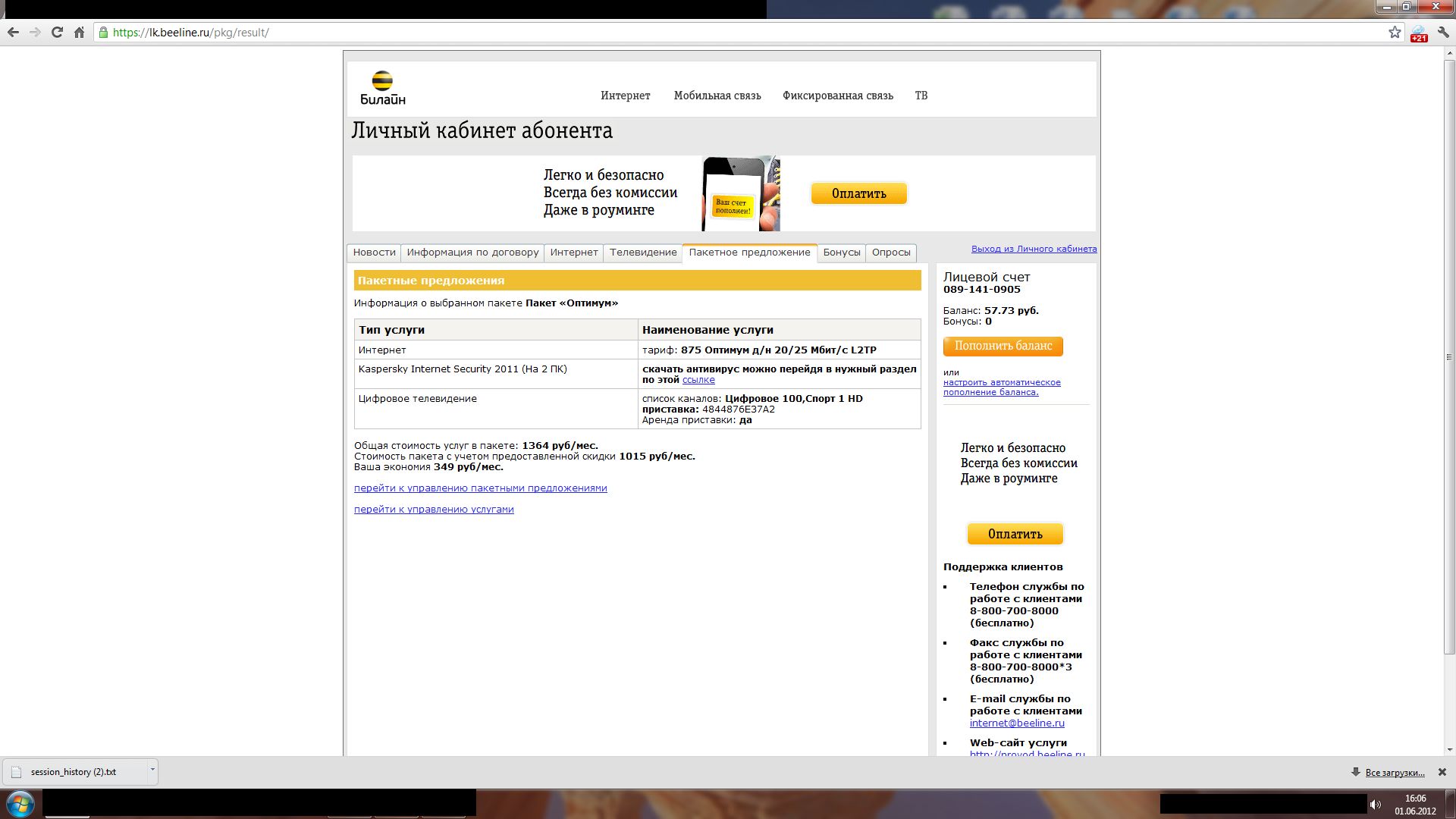
Task: Click the browser forward arrow
Action: pyautogui.click(x=35, y=33)
